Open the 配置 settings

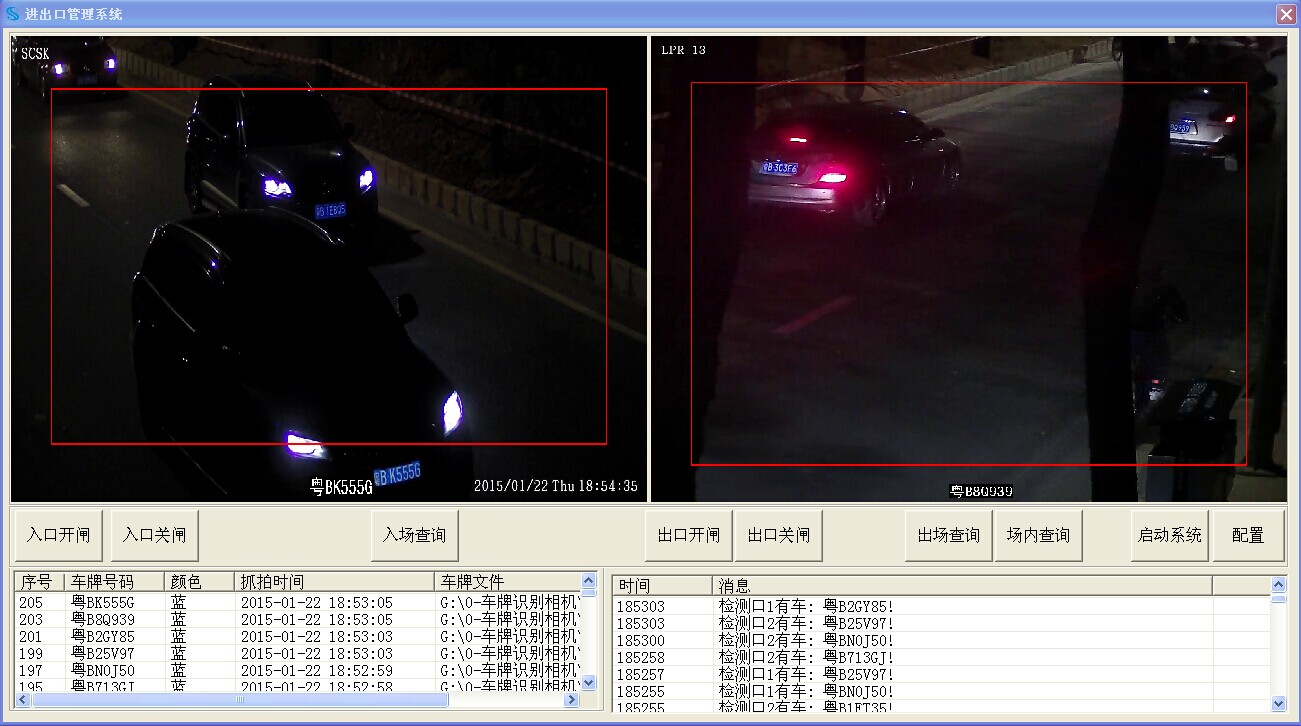1248,535
